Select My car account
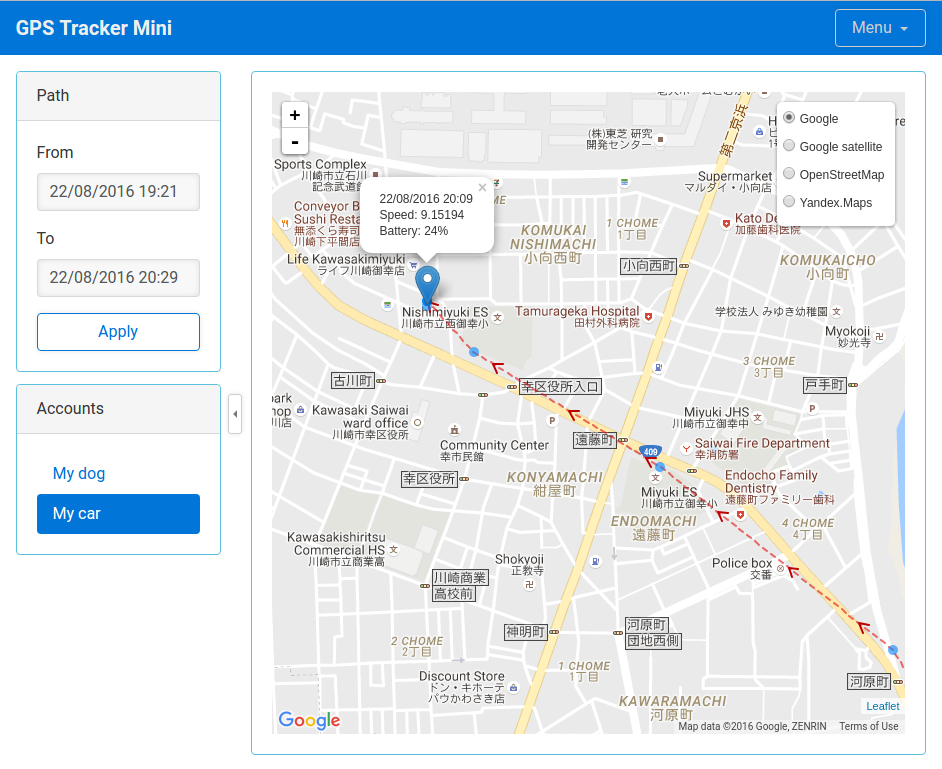 (x=118, y=514)
